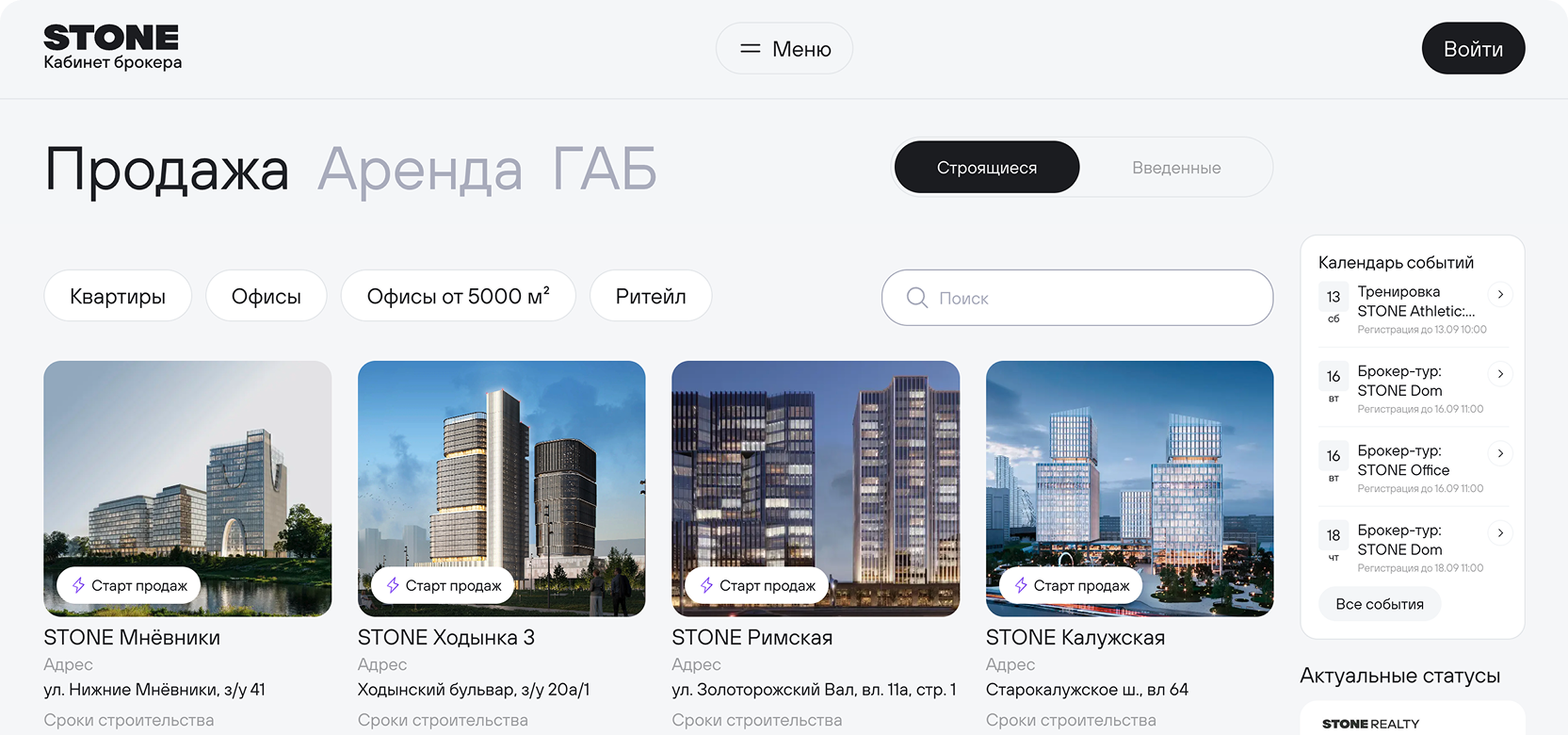The image size is (1568, 735).
Task: Open STONE Ходынка 3 project image
Action: click(502, 488)
